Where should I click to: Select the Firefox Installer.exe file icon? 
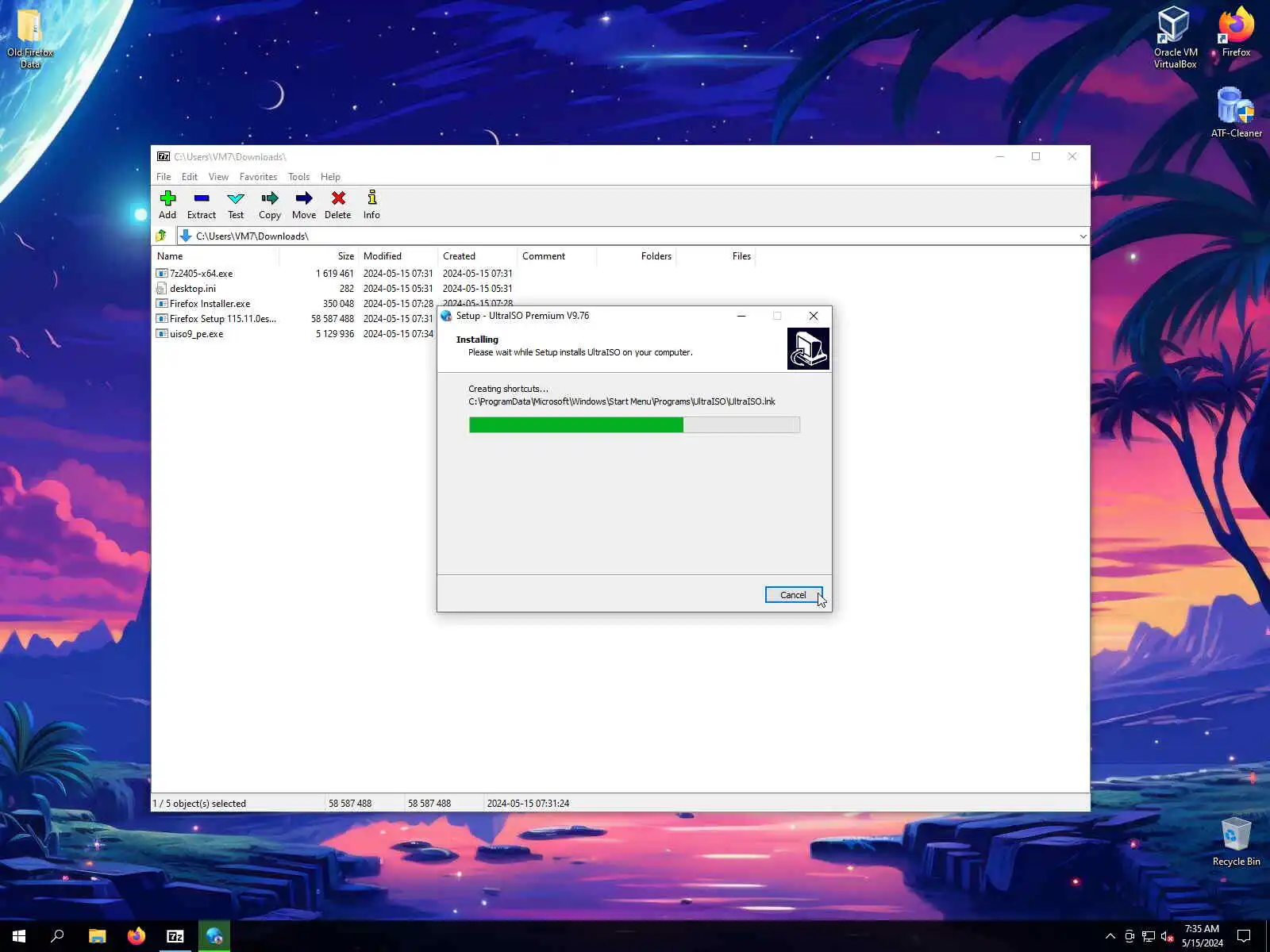(162, 304)
